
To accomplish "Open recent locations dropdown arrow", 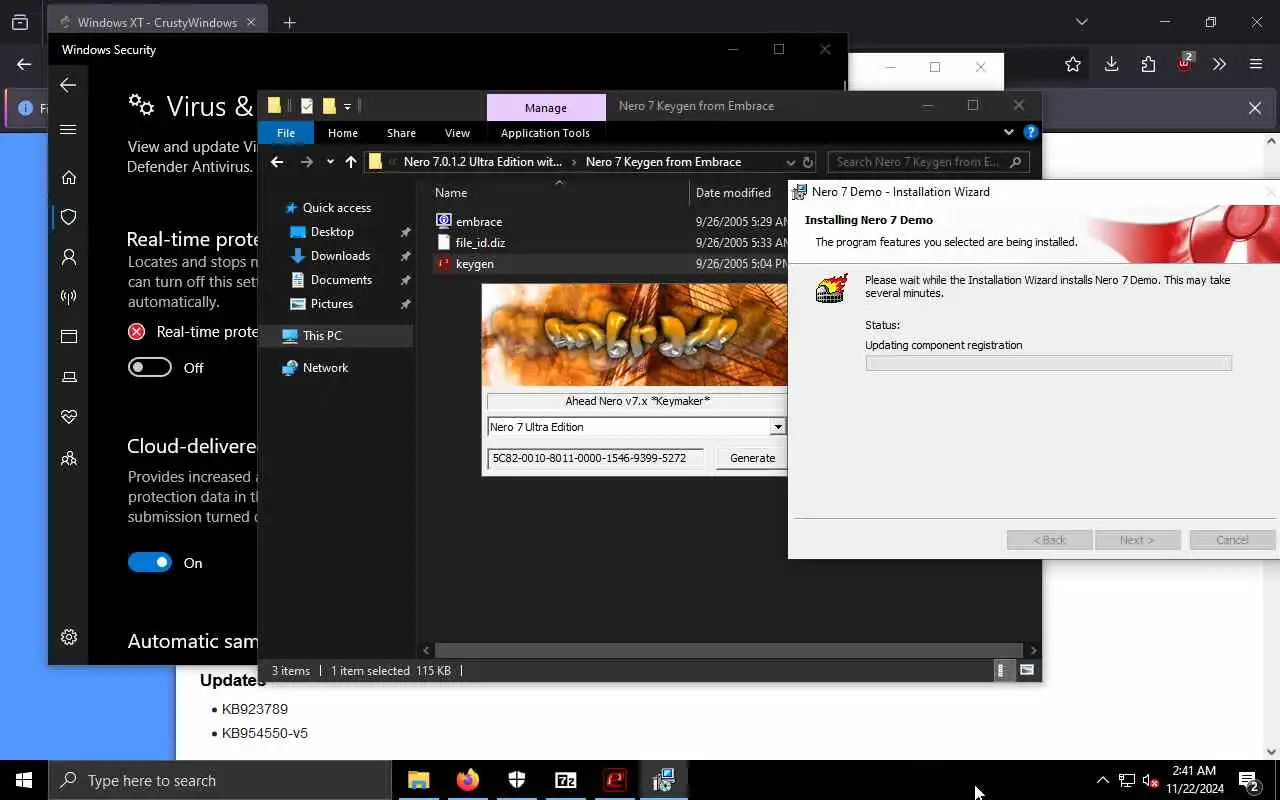I will tap(330, 162).
